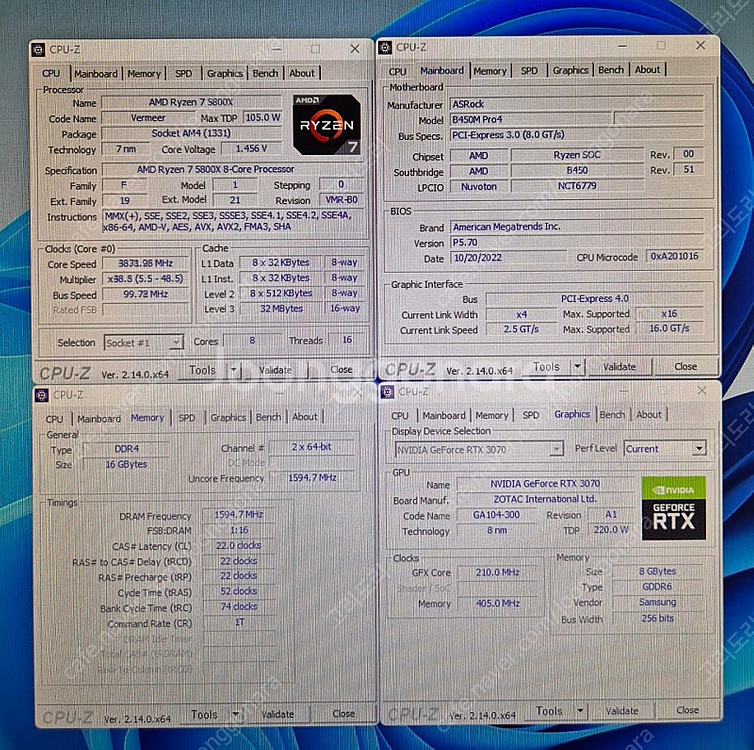Open the Memory tab in the CPU window
Image resolution: width=754 pixels, height=750 pixels.
pyautogui.click(x=144, y=74)
